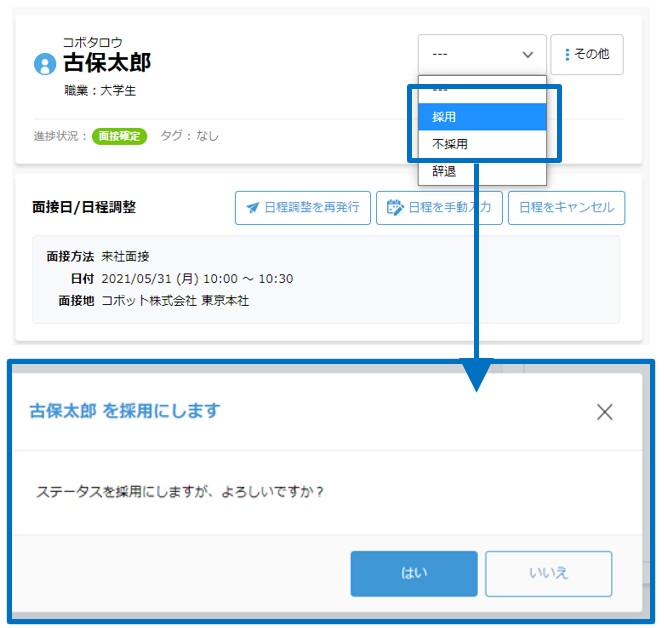
Task: Decline confirmation by clicking いいえ
Action: [x=548, y=573]
